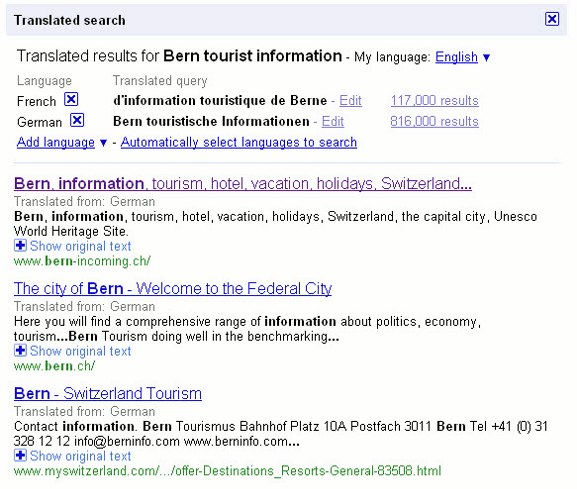Click the arrow next to English
Image resolution: width=577 pixels, height=489 pixels.
(x=486, y=58)
